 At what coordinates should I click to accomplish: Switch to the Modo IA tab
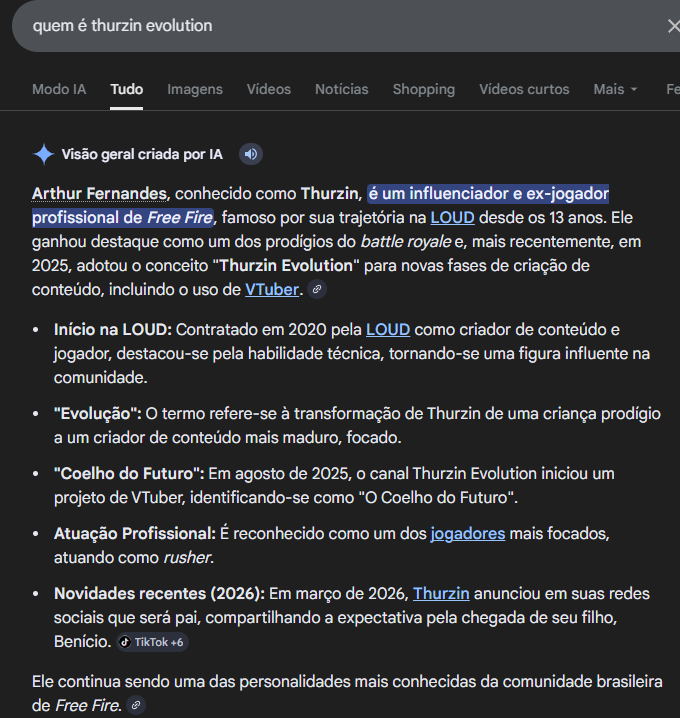(x=59, y=89)
